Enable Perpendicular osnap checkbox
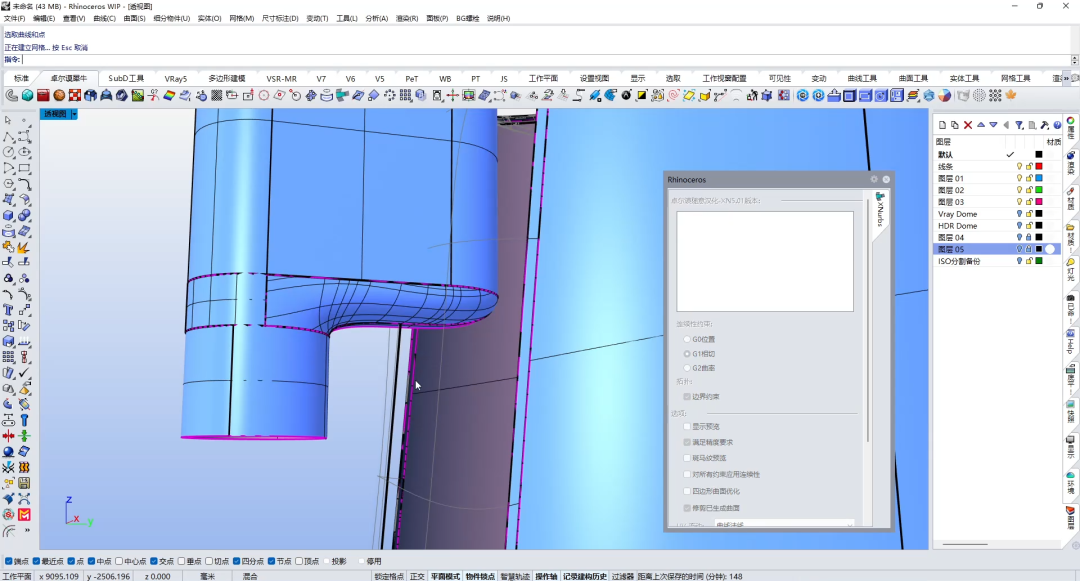 pyautogui.click(x=182, y=562)
